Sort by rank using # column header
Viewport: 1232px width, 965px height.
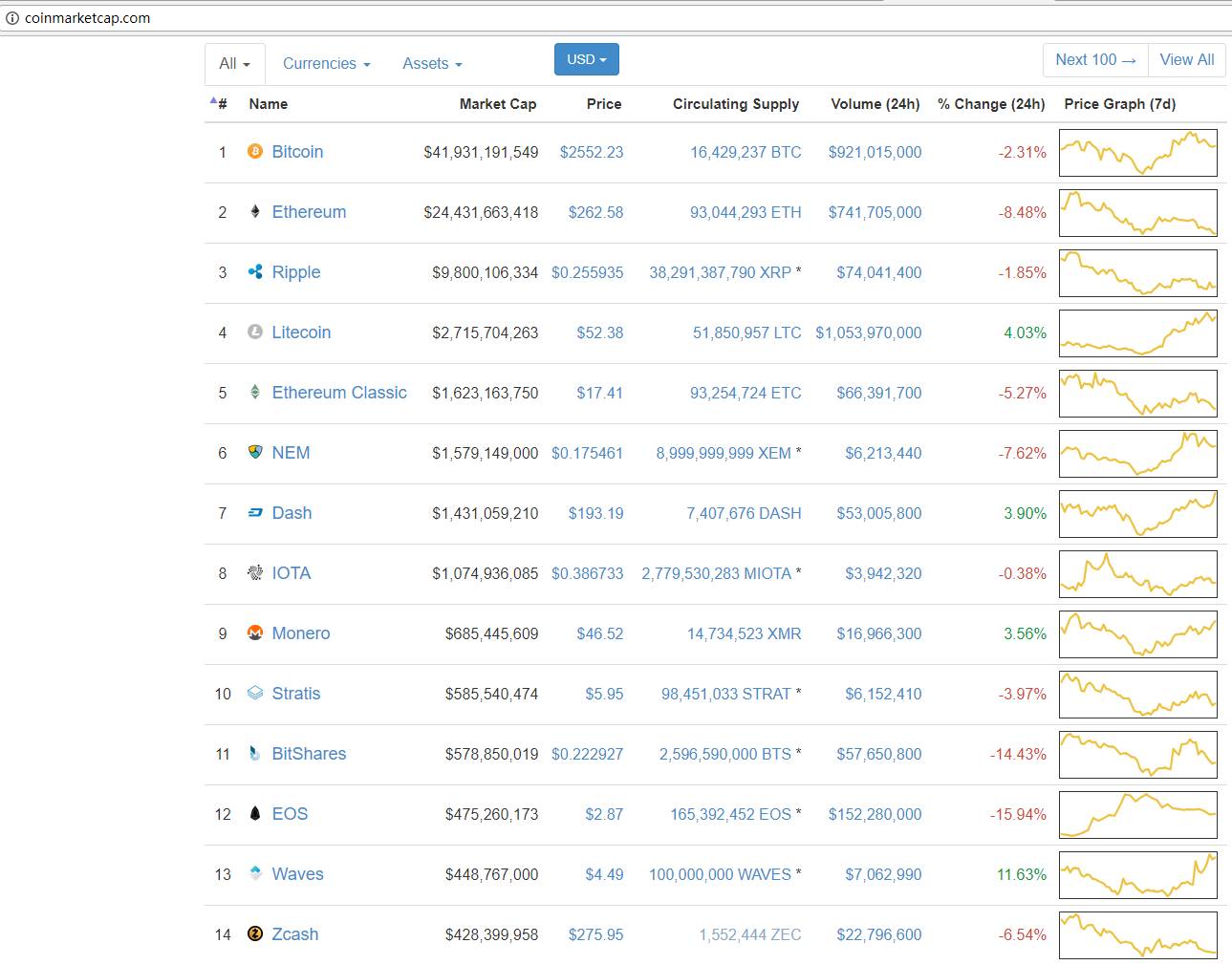[x=219, y=103]
